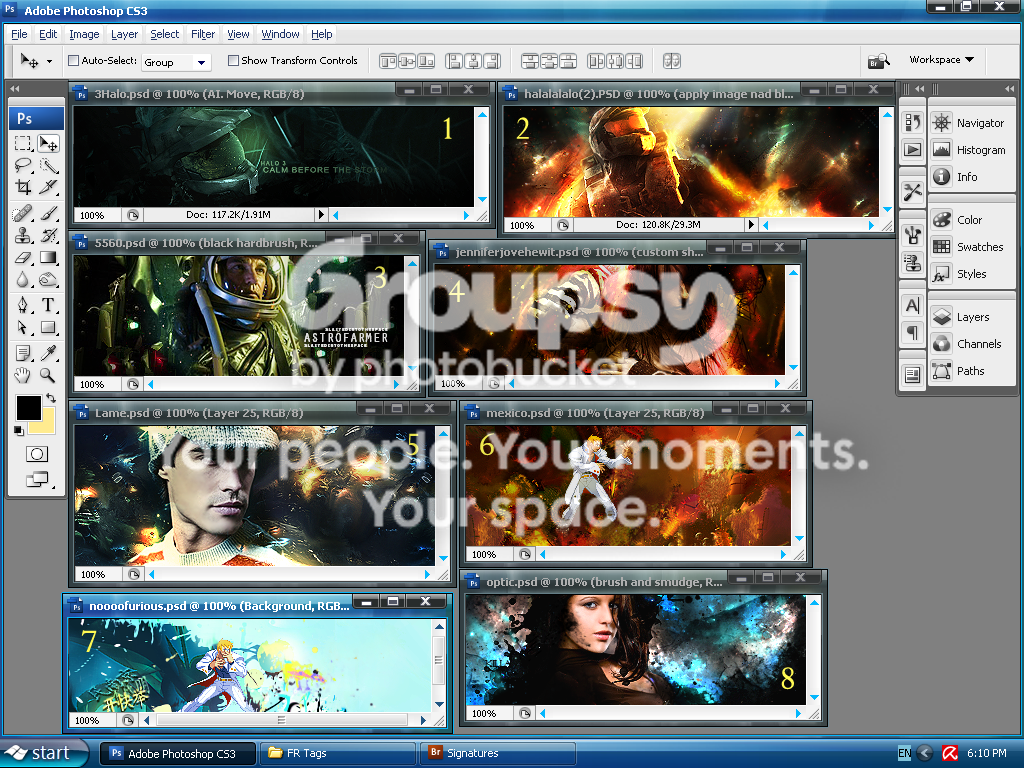Open the Windows start menu
The height and width of the screenshot is (768, 1024).
click(43, 753)
